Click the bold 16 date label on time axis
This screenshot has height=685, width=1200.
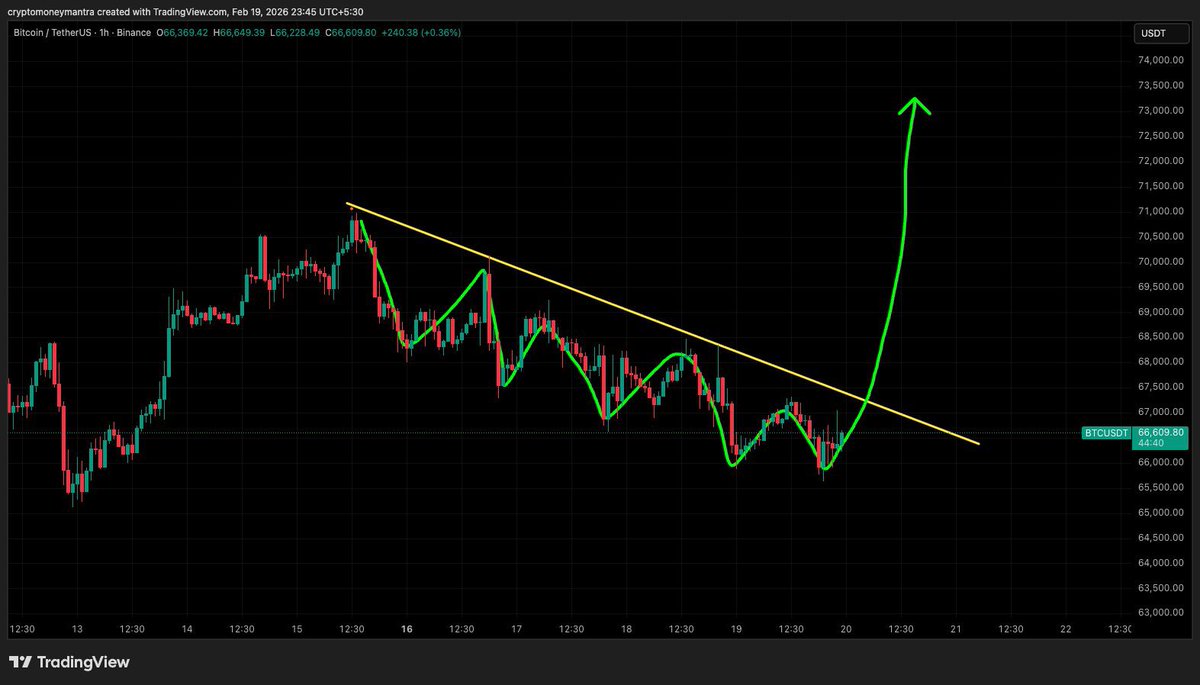pyautogui.click(x=406, y=630)
